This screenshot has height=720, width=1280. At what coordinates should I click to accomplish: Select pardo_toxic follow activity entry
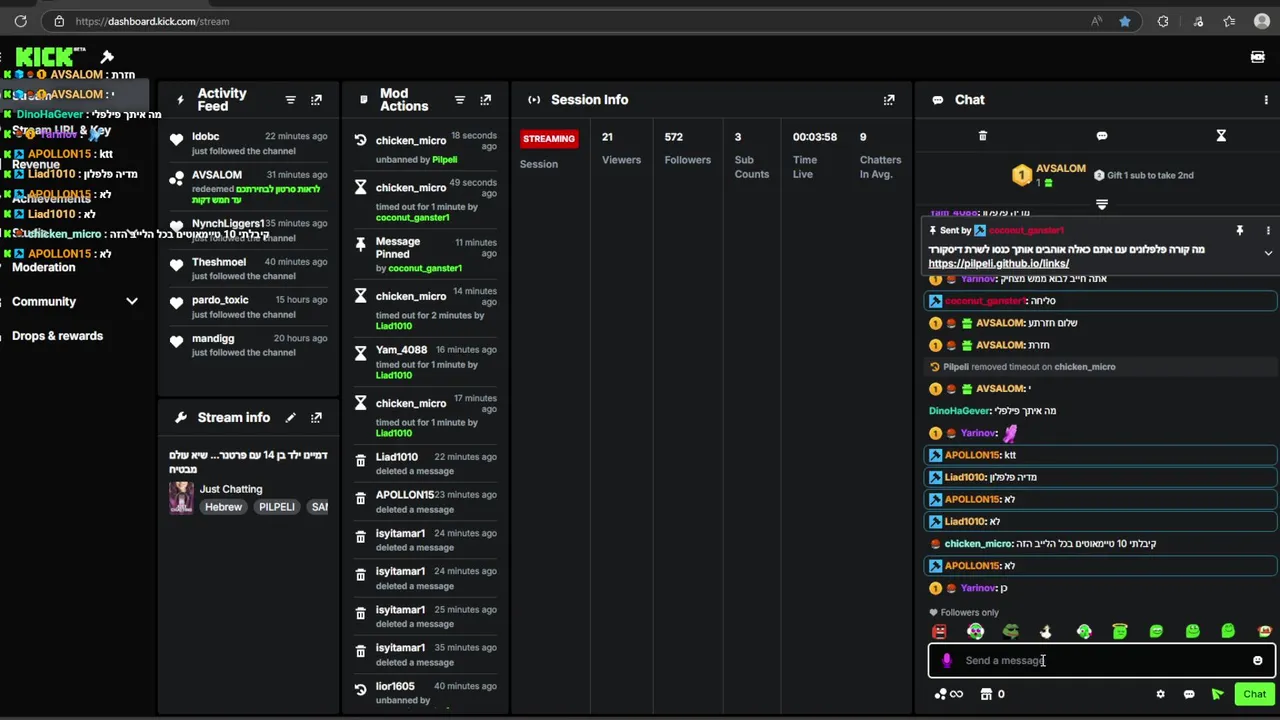coord(249,307)
